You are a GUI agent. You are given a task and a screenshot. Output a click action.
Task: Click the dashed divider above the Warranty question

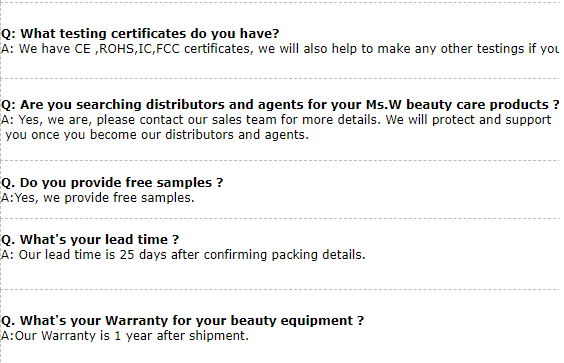click(280, 289)
